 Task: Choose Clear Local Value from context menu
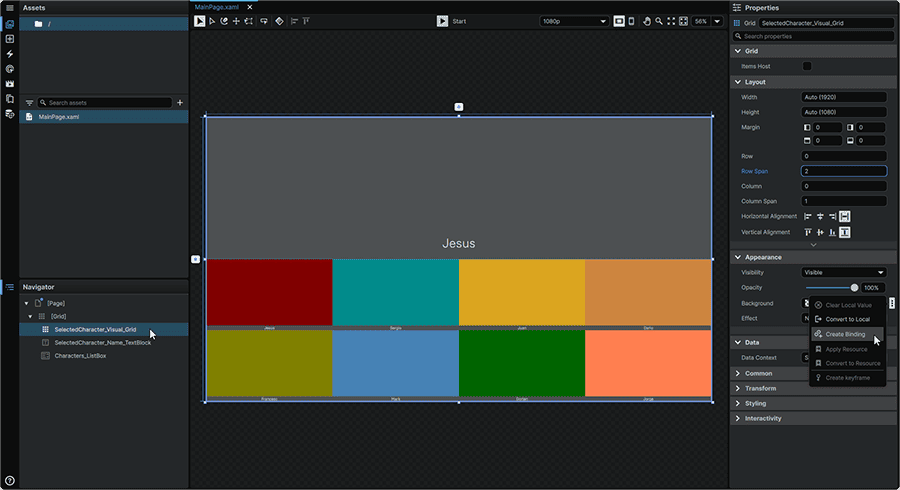tap(847, 305)
